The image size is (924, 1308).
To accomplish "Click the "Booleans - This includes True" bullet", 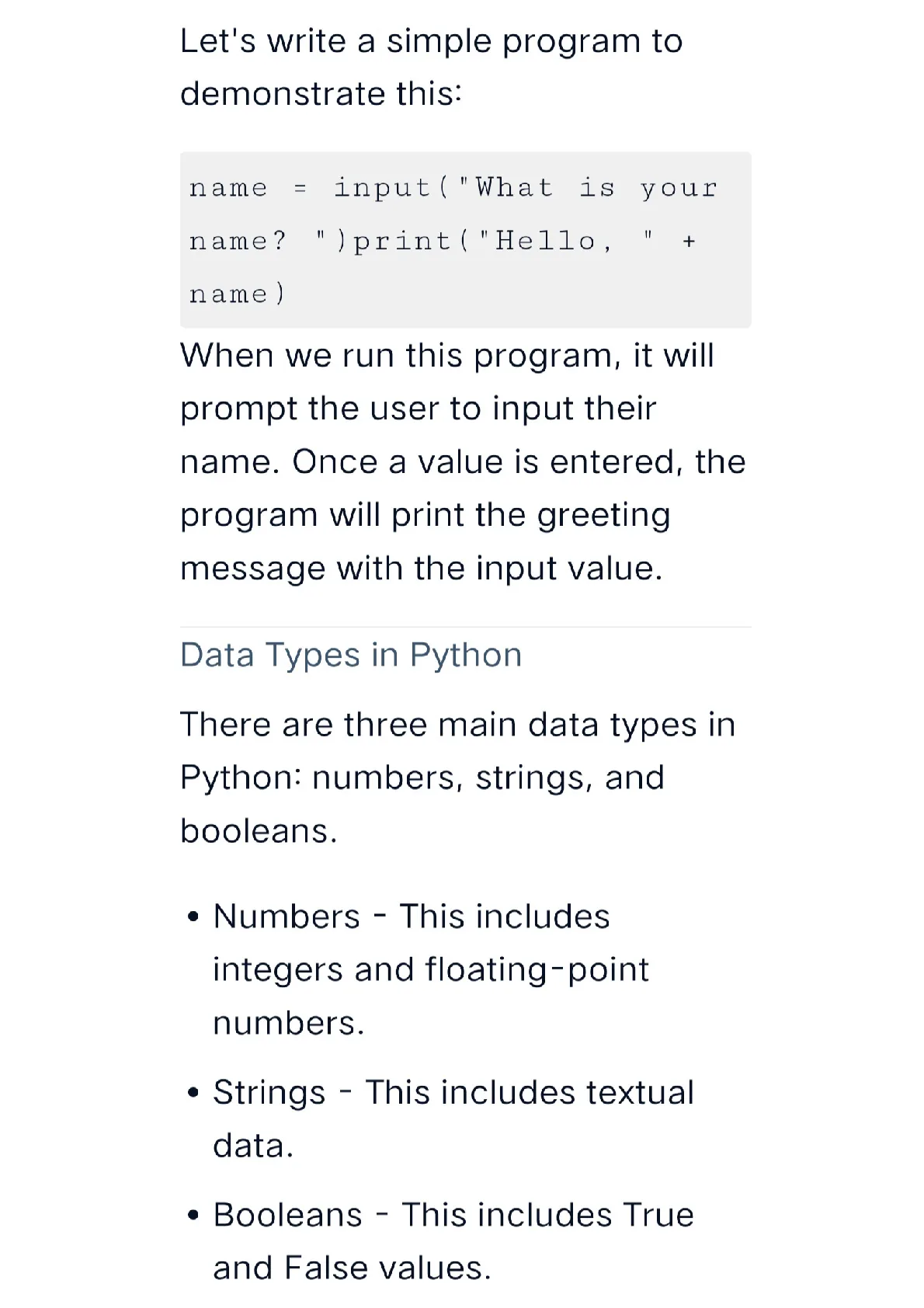I will (x=453, y=1215).
